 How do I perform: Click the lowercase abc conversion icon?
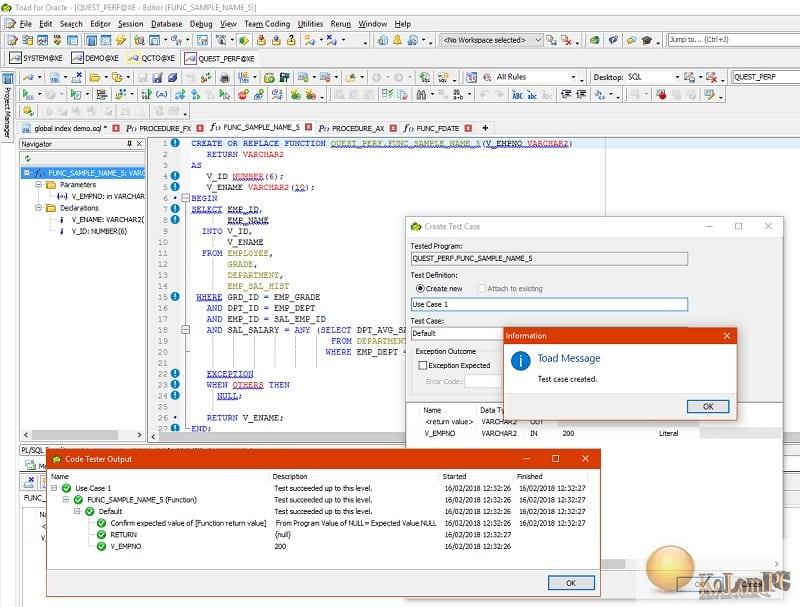point(532,94)
